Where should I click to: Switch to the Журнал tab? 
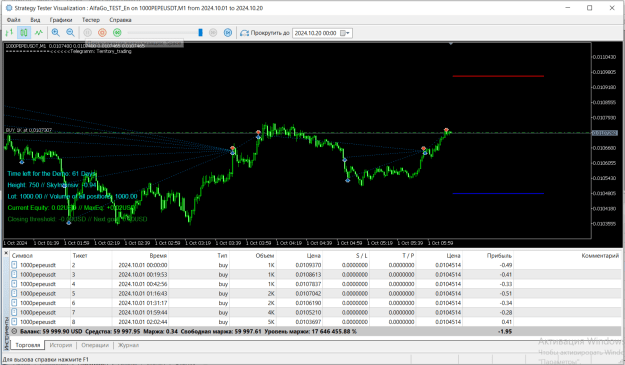(x=128, y=345)
